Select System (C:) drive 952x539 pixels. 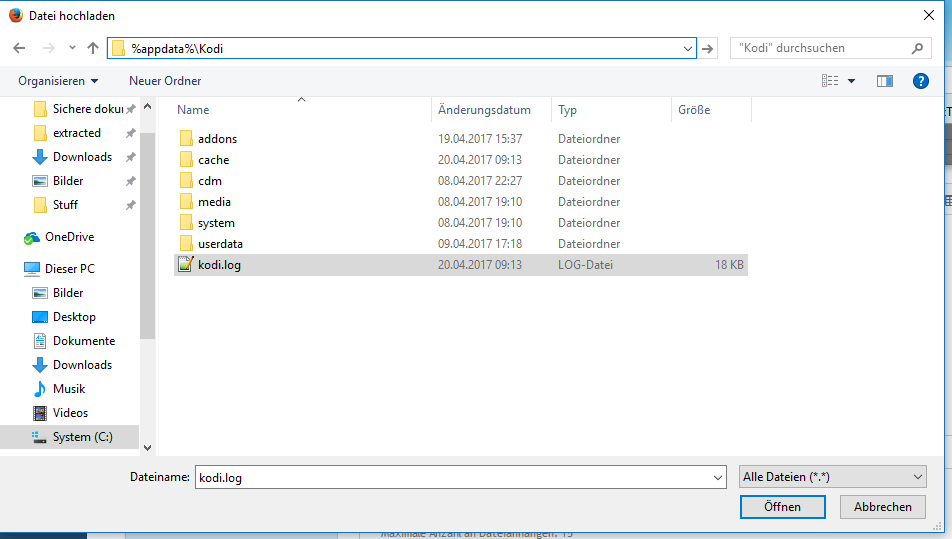click(69, 437)
